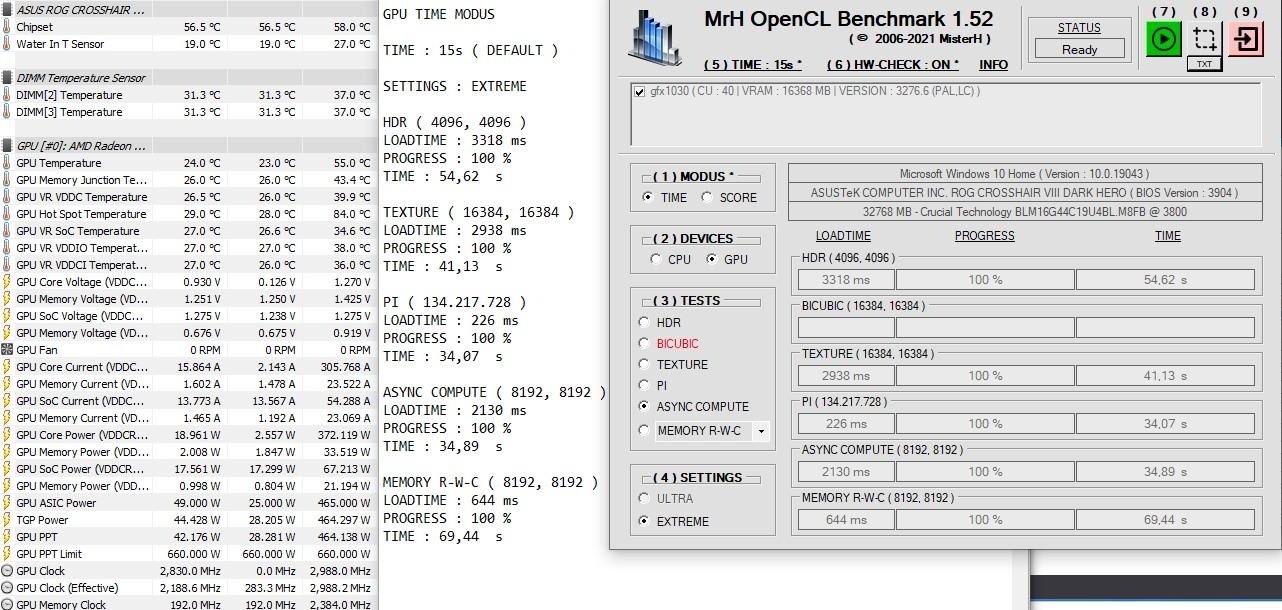The width and height of the screenshot is (1282, 610).
Task: Select the TIME modus radio button
Action: pos(648,197)
